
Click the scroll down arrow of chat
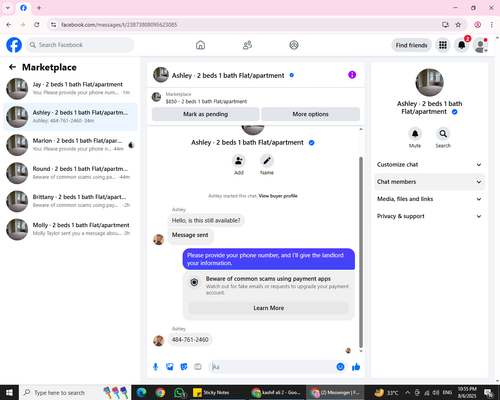tap(361, 351)
